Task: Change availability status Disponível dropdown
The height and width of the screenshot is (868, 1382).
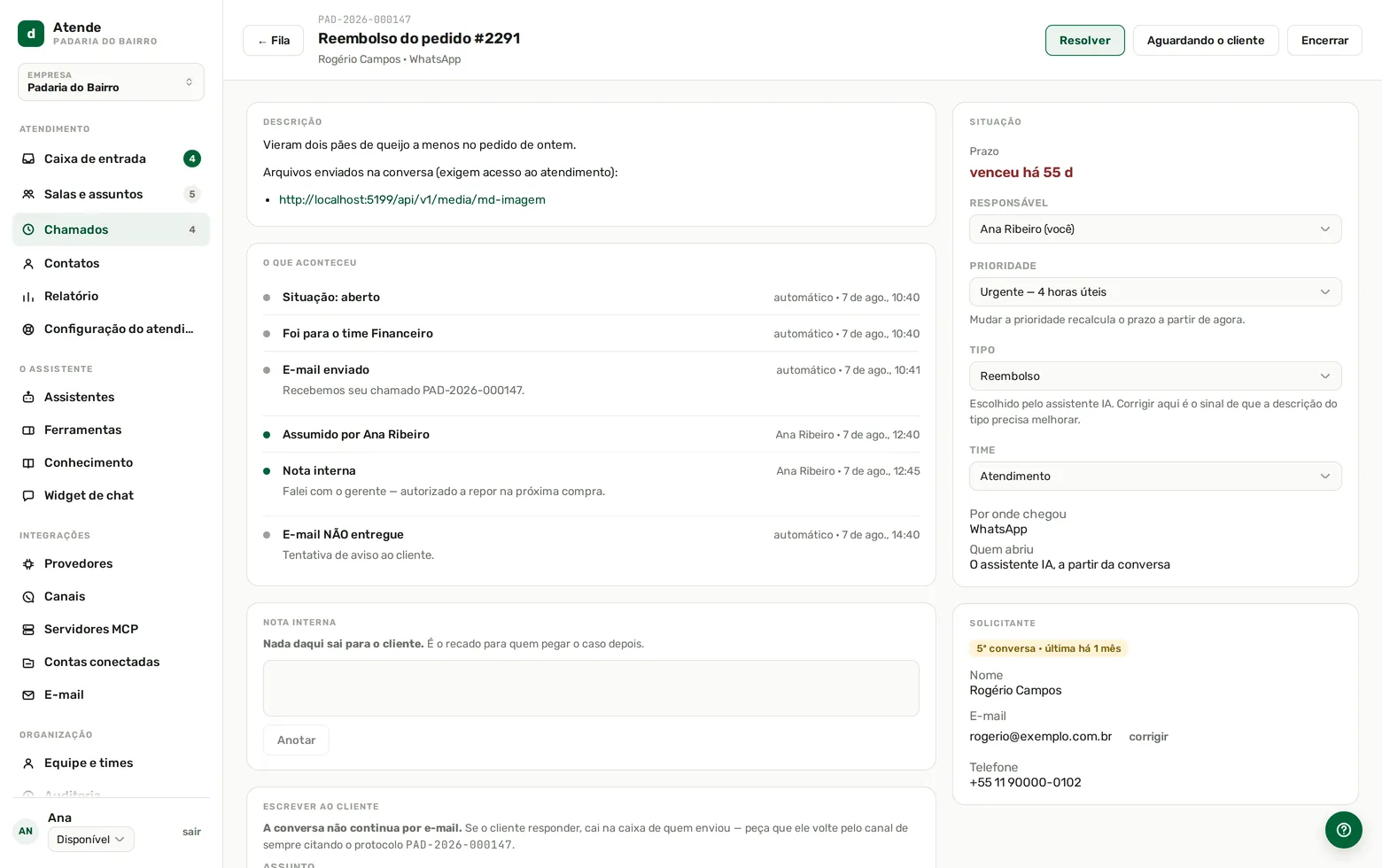Action: click(90, 840)
